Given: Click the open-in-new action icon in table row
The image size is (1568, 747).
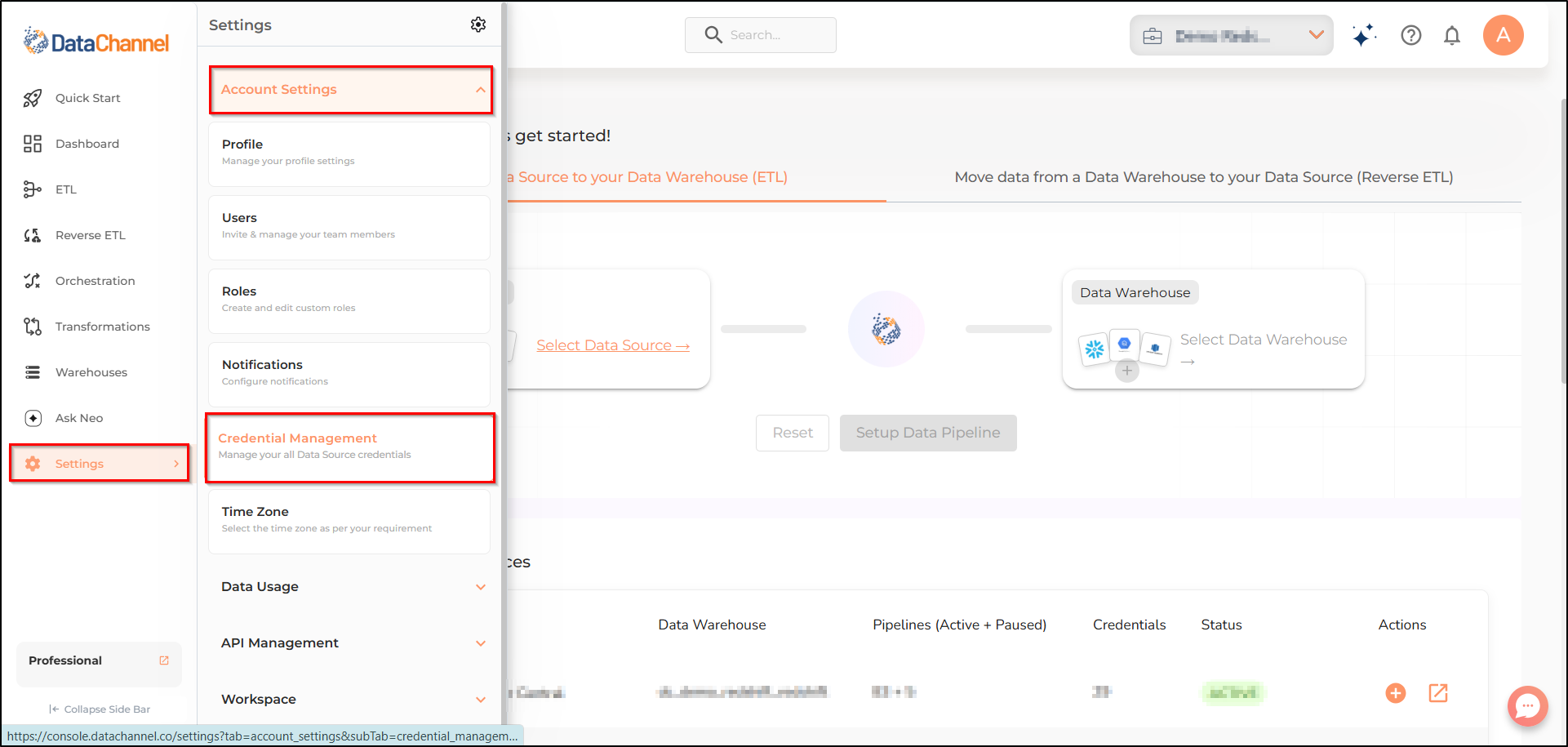Looking at the screenshot, I should pos(1438,693).
